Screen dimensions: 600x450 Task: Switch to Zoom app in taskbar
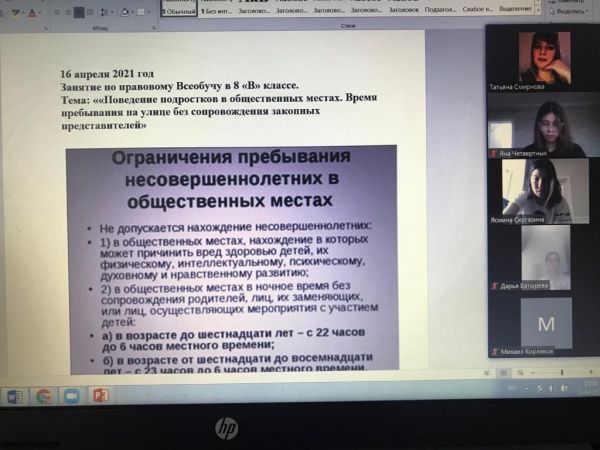(x=71, y=395)
